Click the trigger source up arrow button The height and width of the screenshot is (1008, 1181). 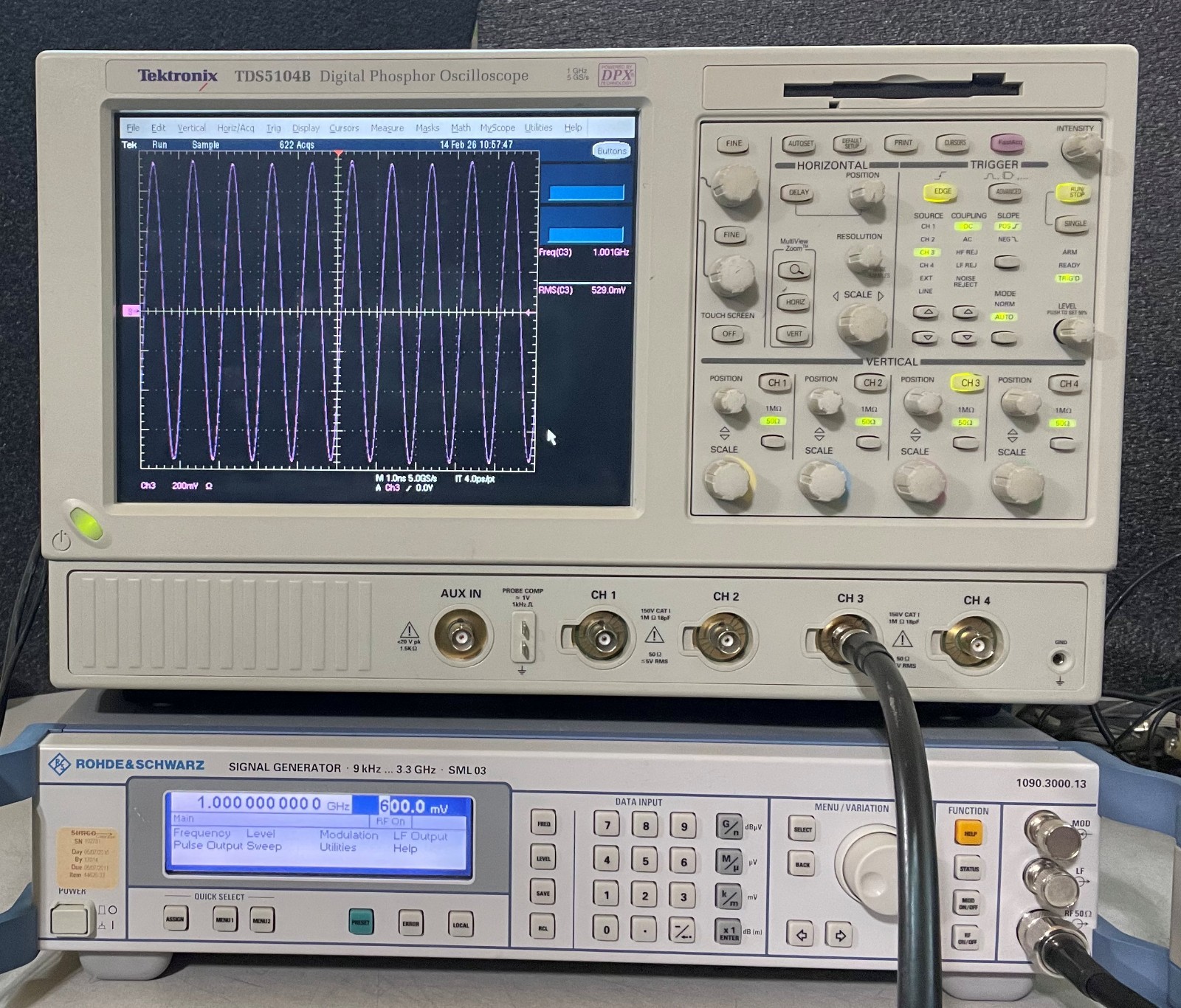(927, 312)
